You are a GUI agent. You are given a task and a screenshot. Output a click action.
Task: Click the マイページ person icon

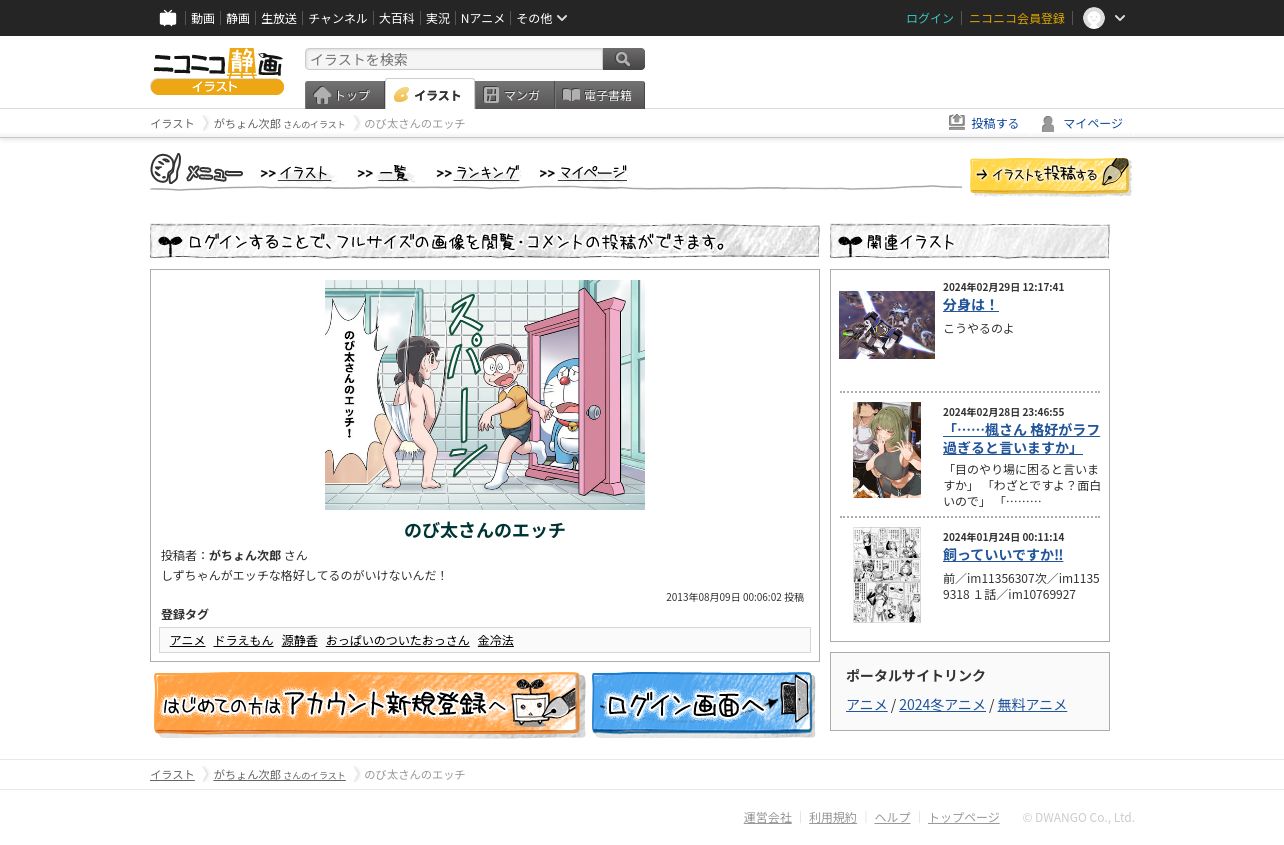1048,123
